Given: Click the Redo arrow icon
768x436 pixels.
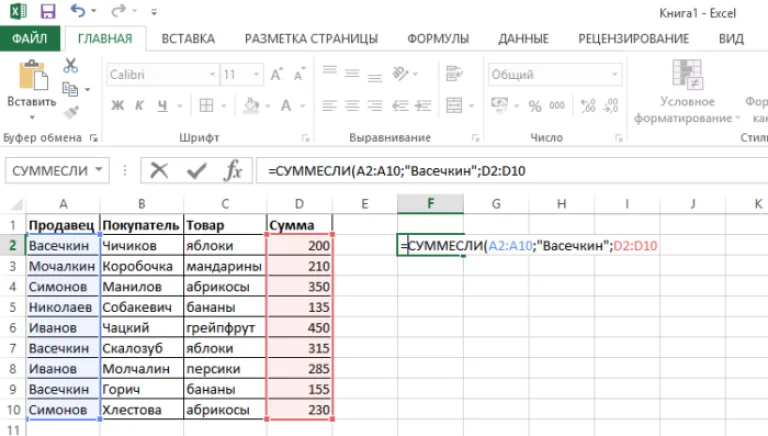Looking at the screenshot, I should coord(118,10).
